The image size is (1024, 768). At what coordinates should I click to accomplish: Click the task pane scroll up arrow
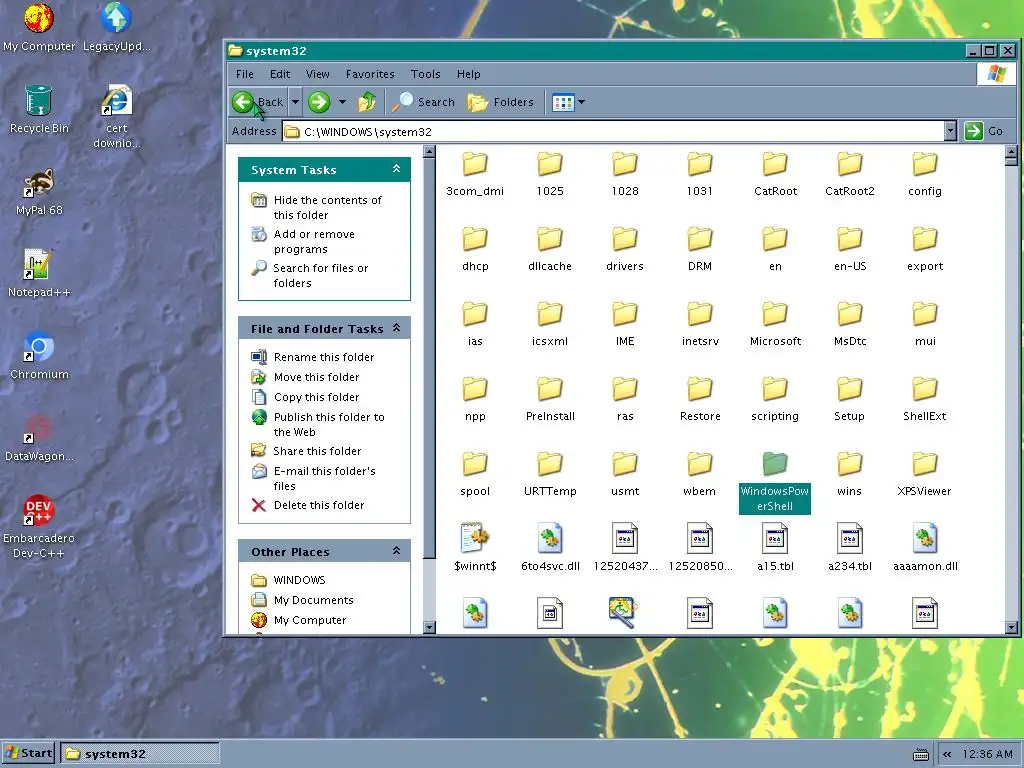point(429,152)
